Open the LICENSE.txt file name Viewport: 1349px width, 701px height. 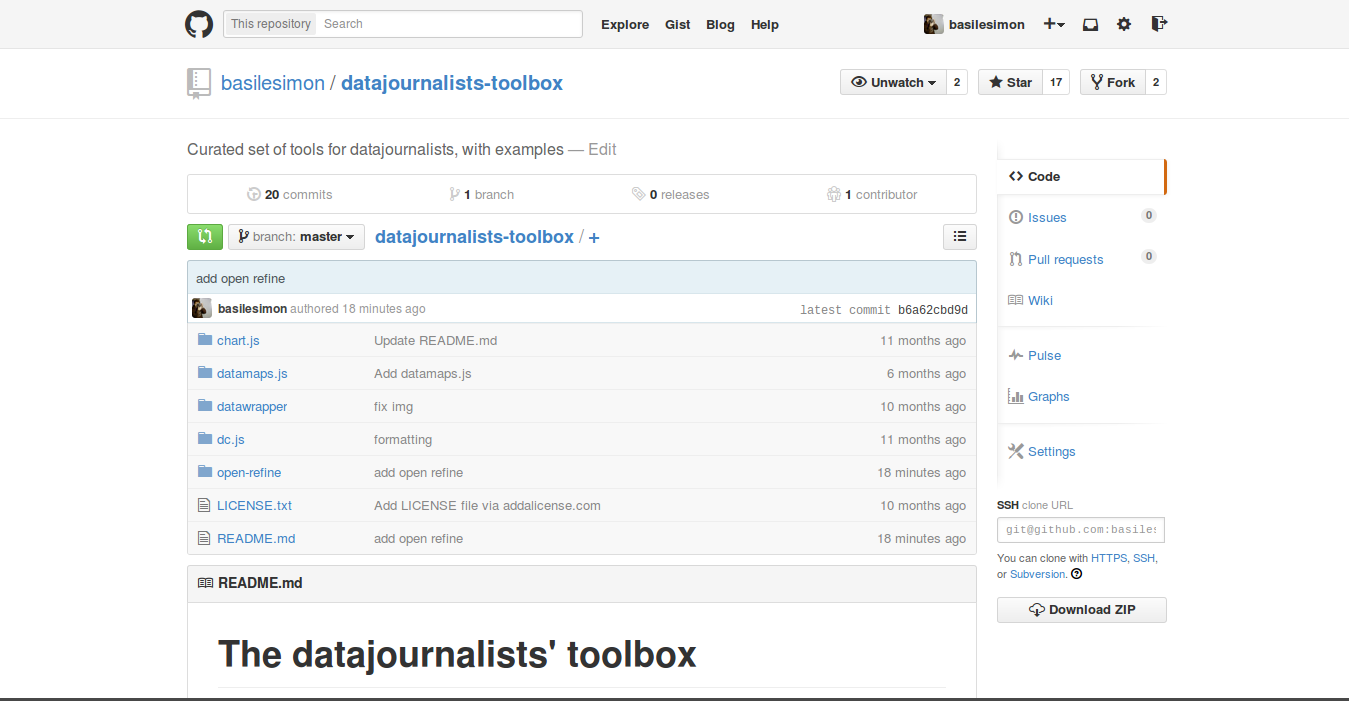[x=254, y=505]
